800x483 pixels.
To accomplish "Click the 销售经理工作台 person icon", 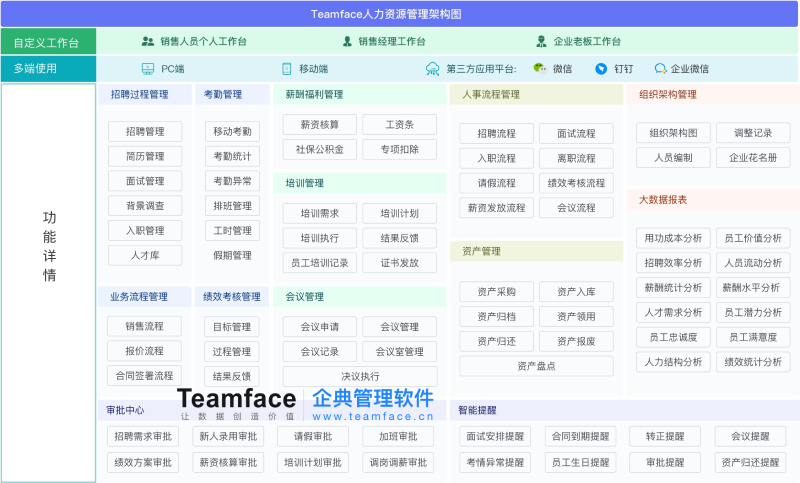I will tap(347, 41).
